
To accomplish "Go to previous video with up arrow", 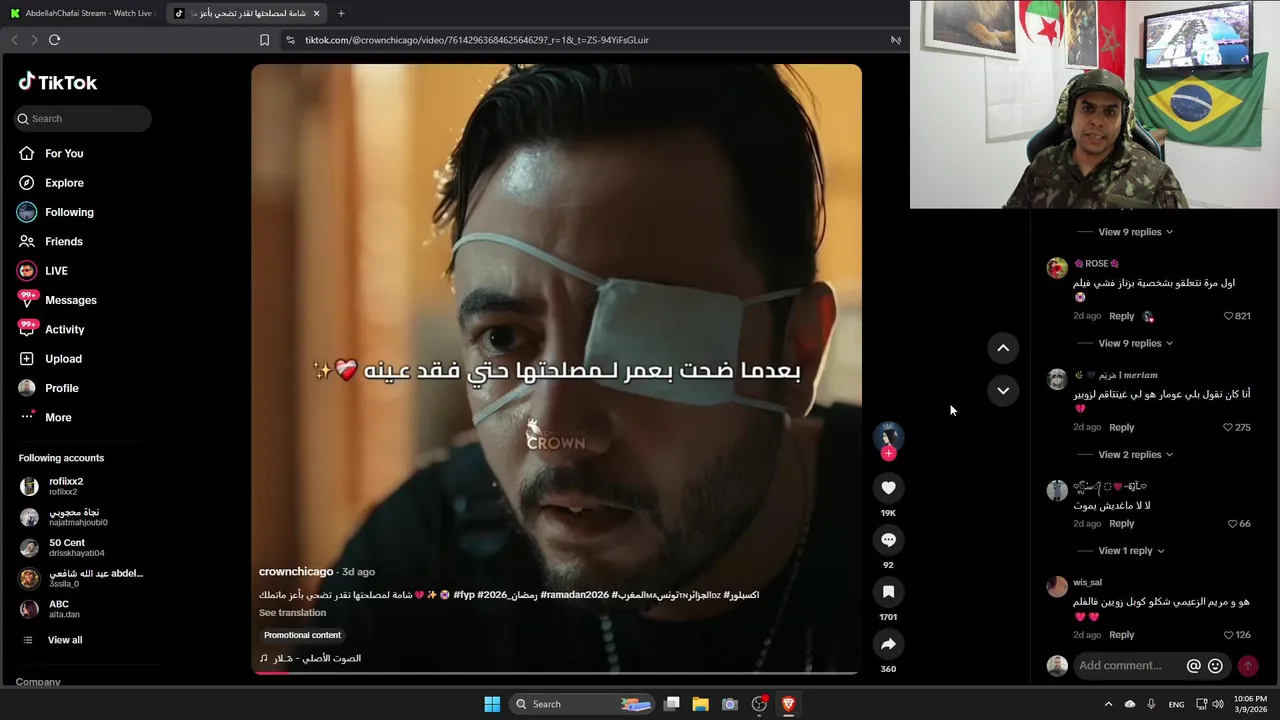I will [1003, 348].
